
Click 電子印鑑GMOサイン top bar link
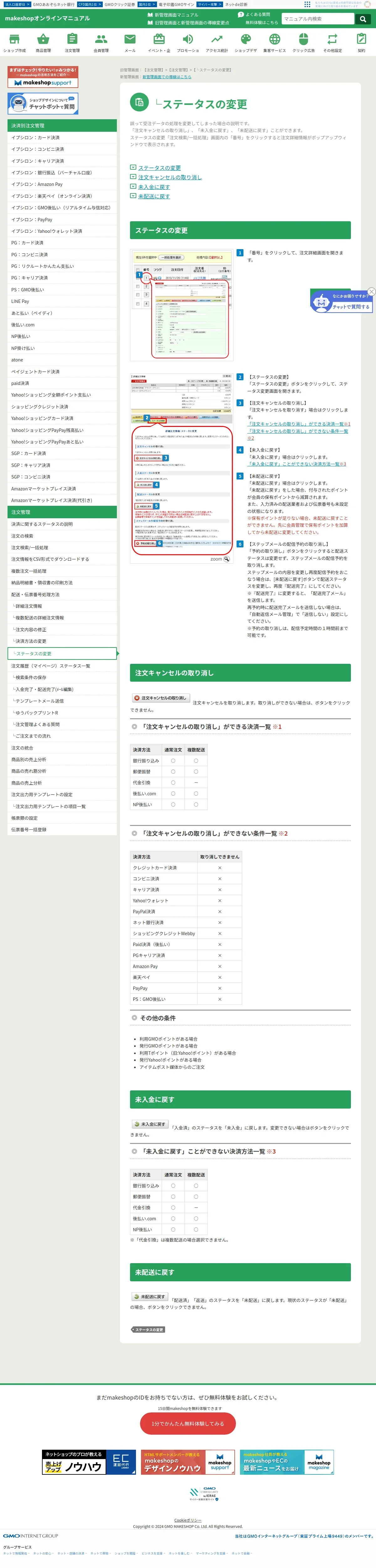tap(176, 4)
